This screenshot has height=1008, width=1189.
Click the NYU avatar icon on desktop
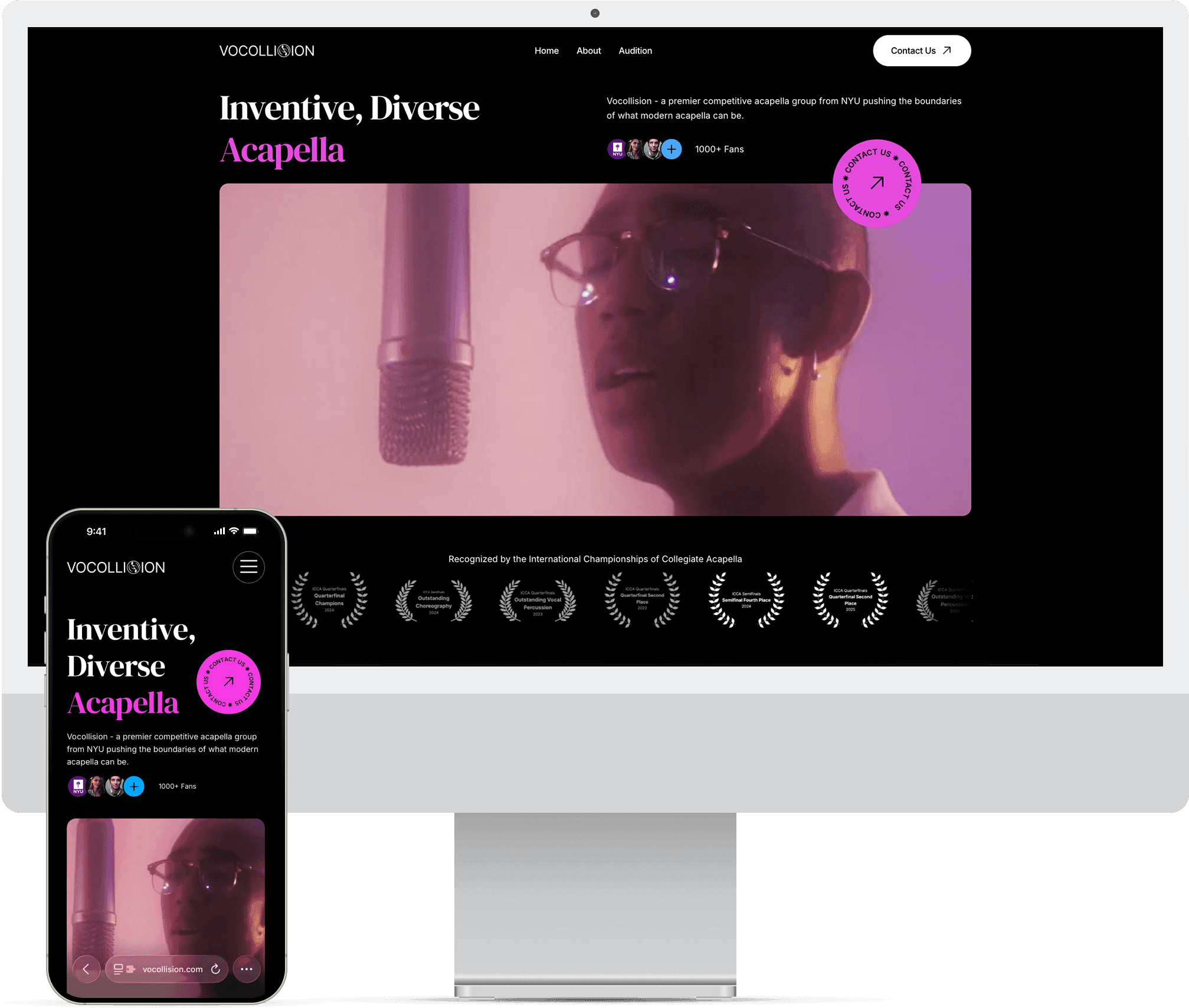click(x=617, y=149)
